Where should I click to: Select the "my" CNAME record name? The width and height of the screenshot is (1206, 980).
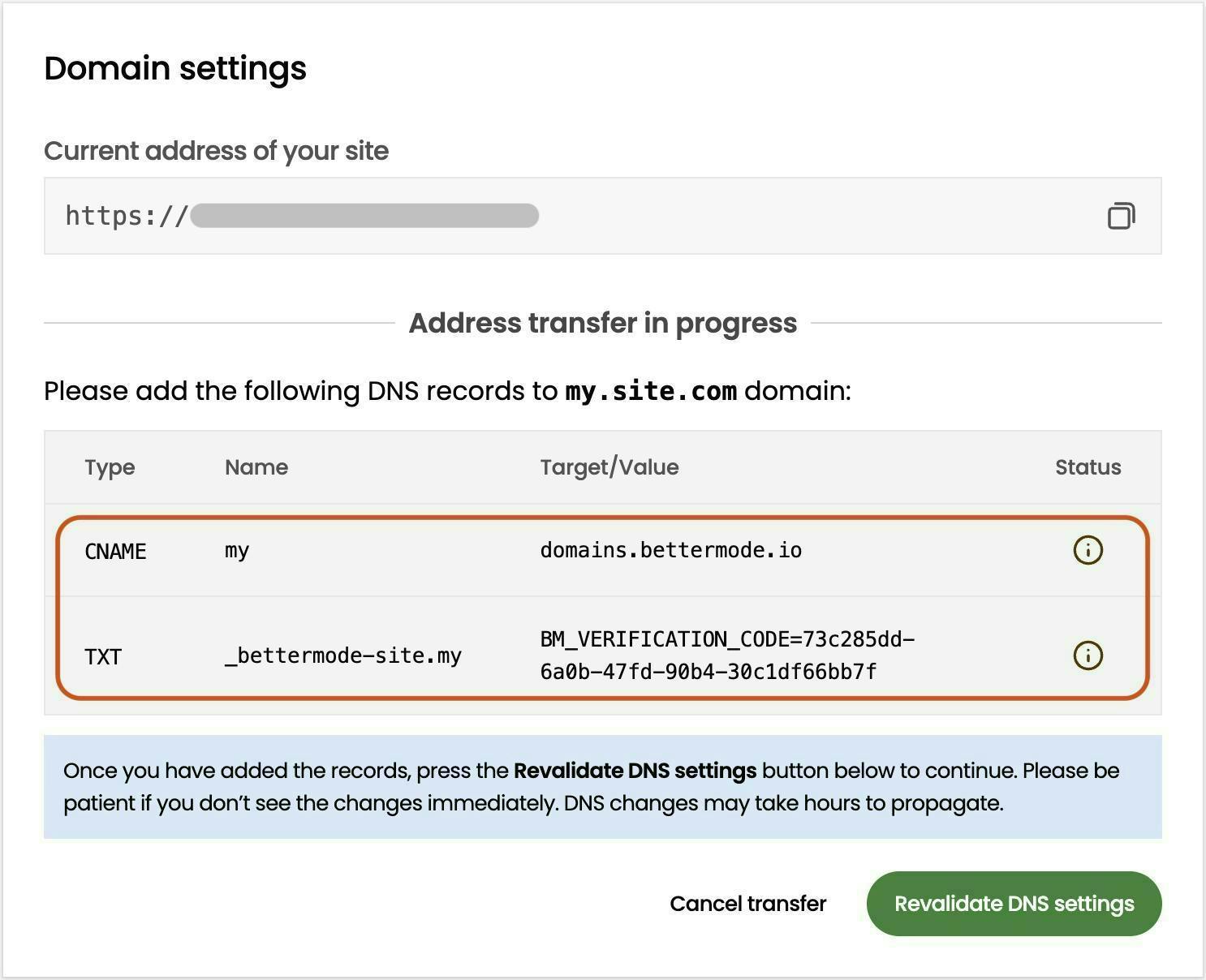237,551
